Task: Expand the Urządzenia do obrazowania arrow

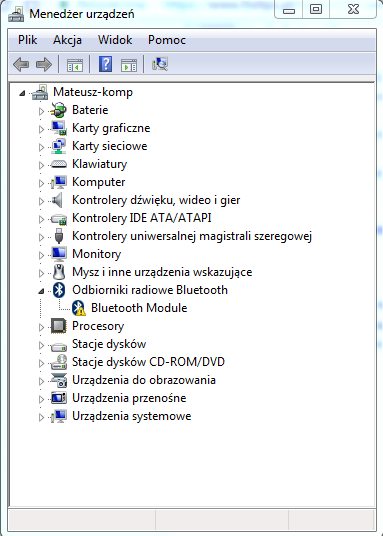Action: coord(41,381)
